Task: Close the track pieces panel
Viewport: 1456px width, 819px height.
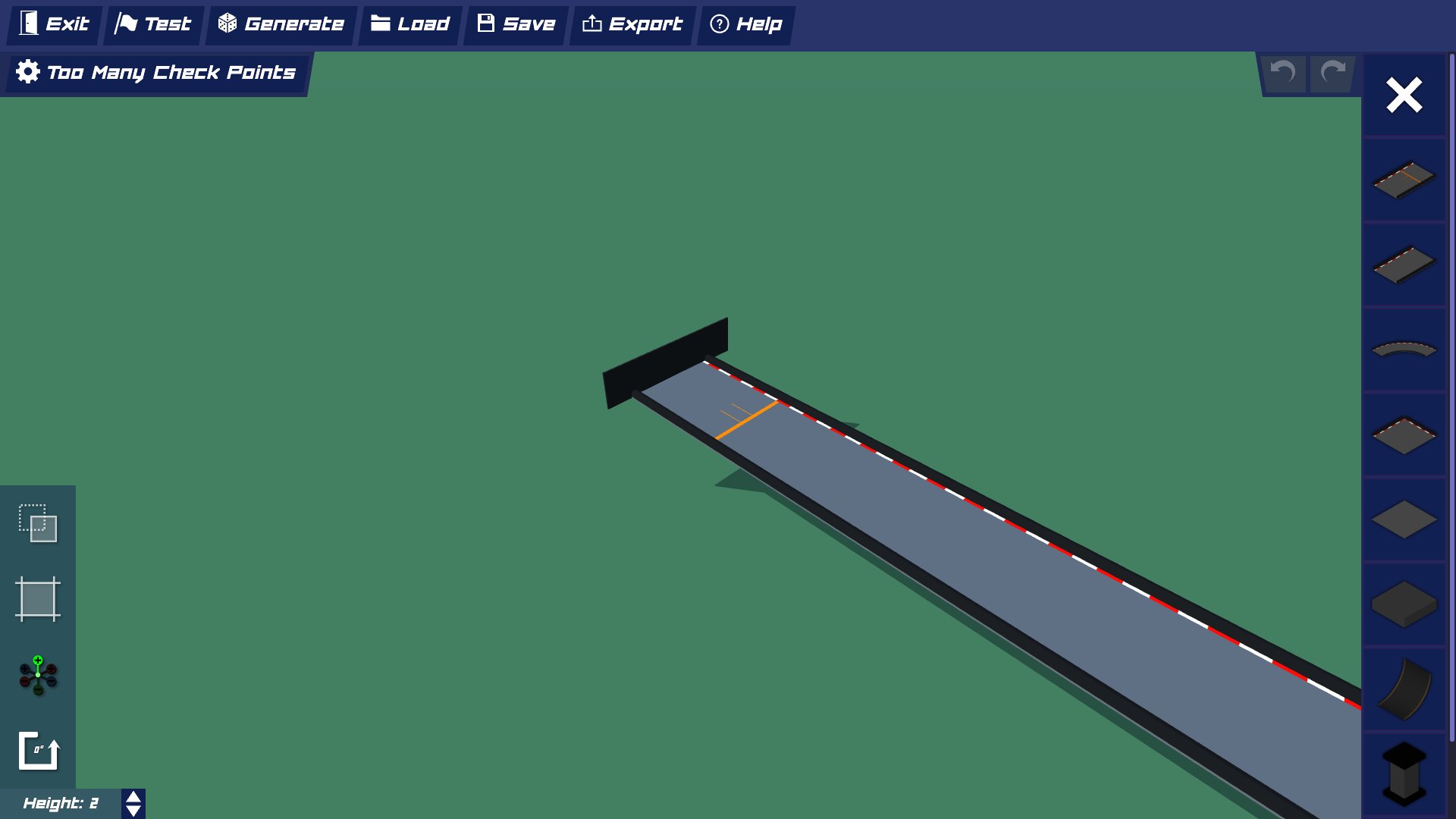Action: (1404, 96)
